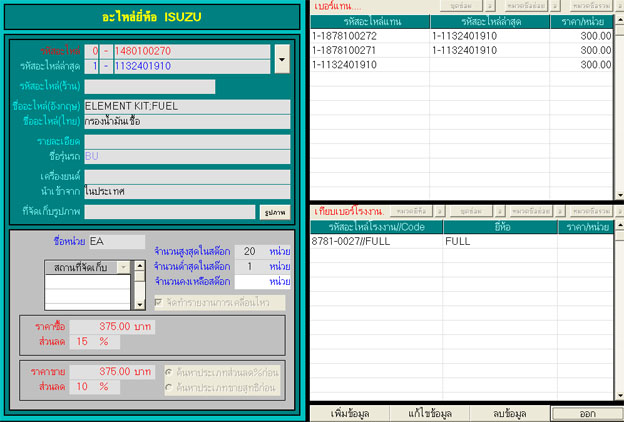624x422 pixels.
Task: Click the min stock quantity field 1
Action: point(250,267)
